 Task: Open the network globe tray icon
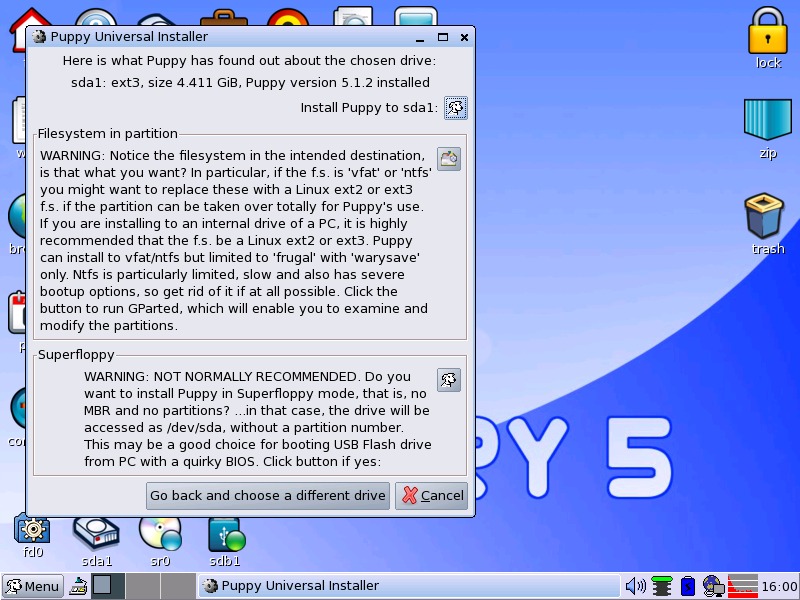click(x=713, y=586)
